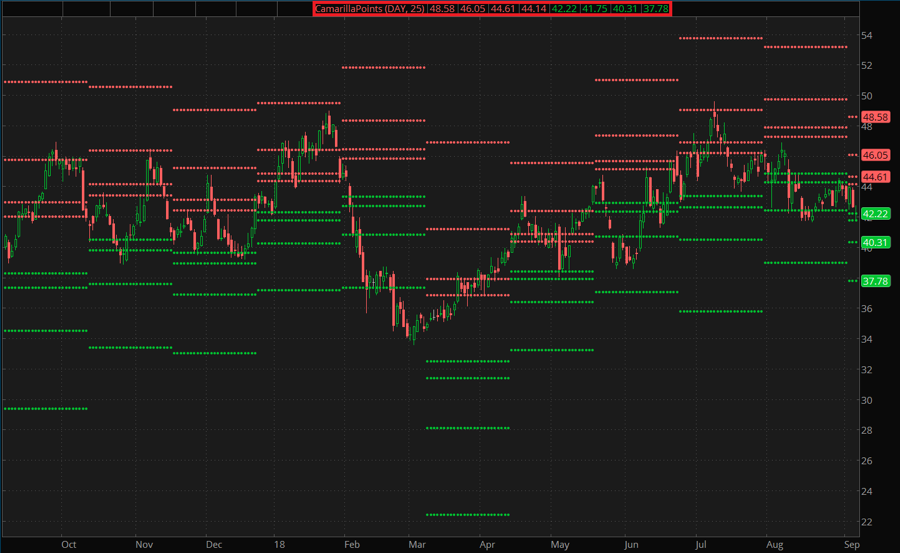Select the green 41.75 value in header
The height and width of the screenshot is (553, 900).
tap(596, 9)
